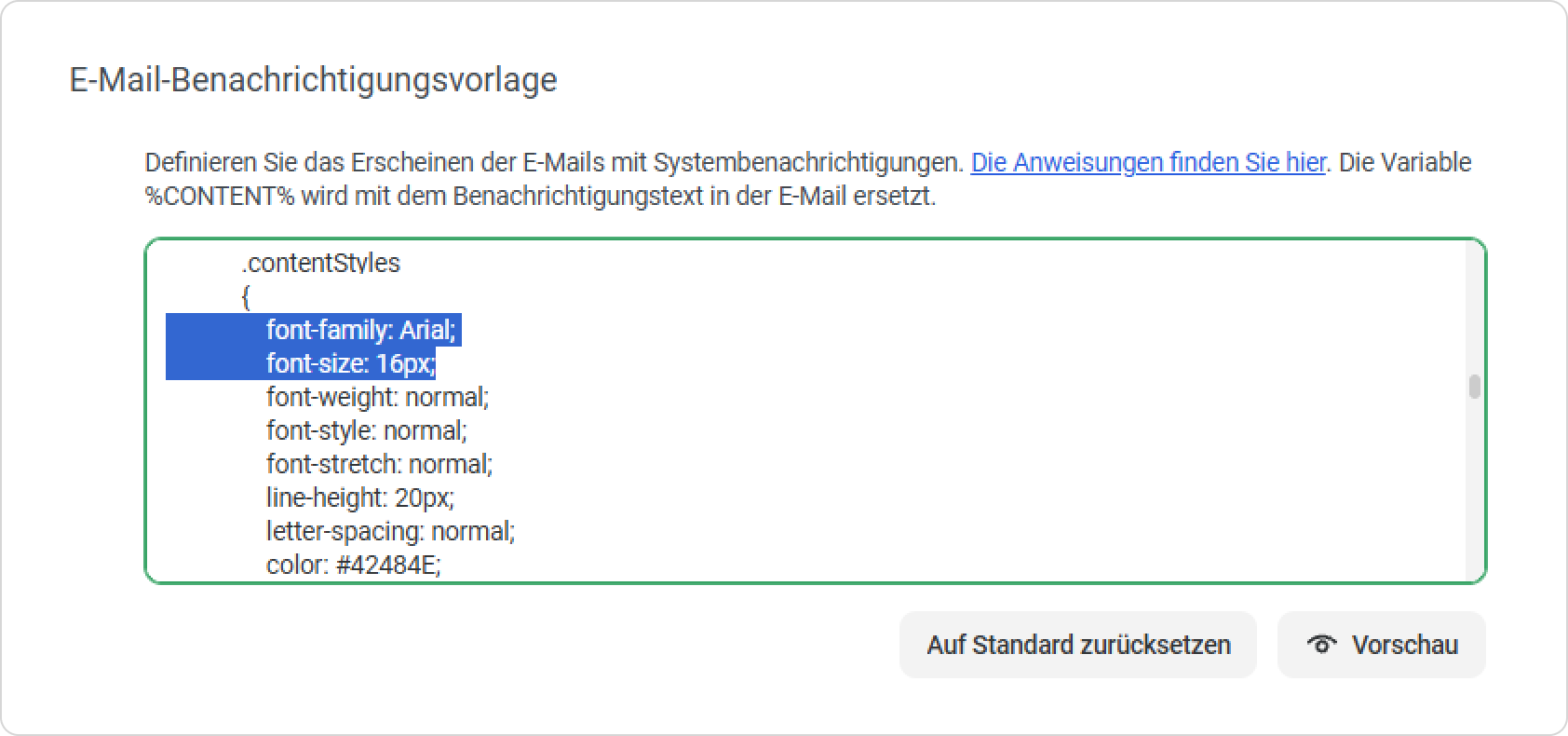Screen dimensions: 1568x736
Task: Click the eye icon on the Vorschau button
Action: pyautogui.click(x=1321, y=644)
